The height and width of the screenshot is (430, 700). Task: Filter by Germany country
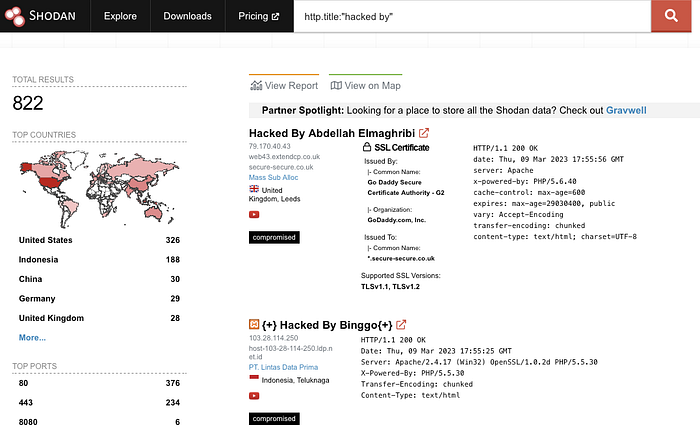point(37,298)
